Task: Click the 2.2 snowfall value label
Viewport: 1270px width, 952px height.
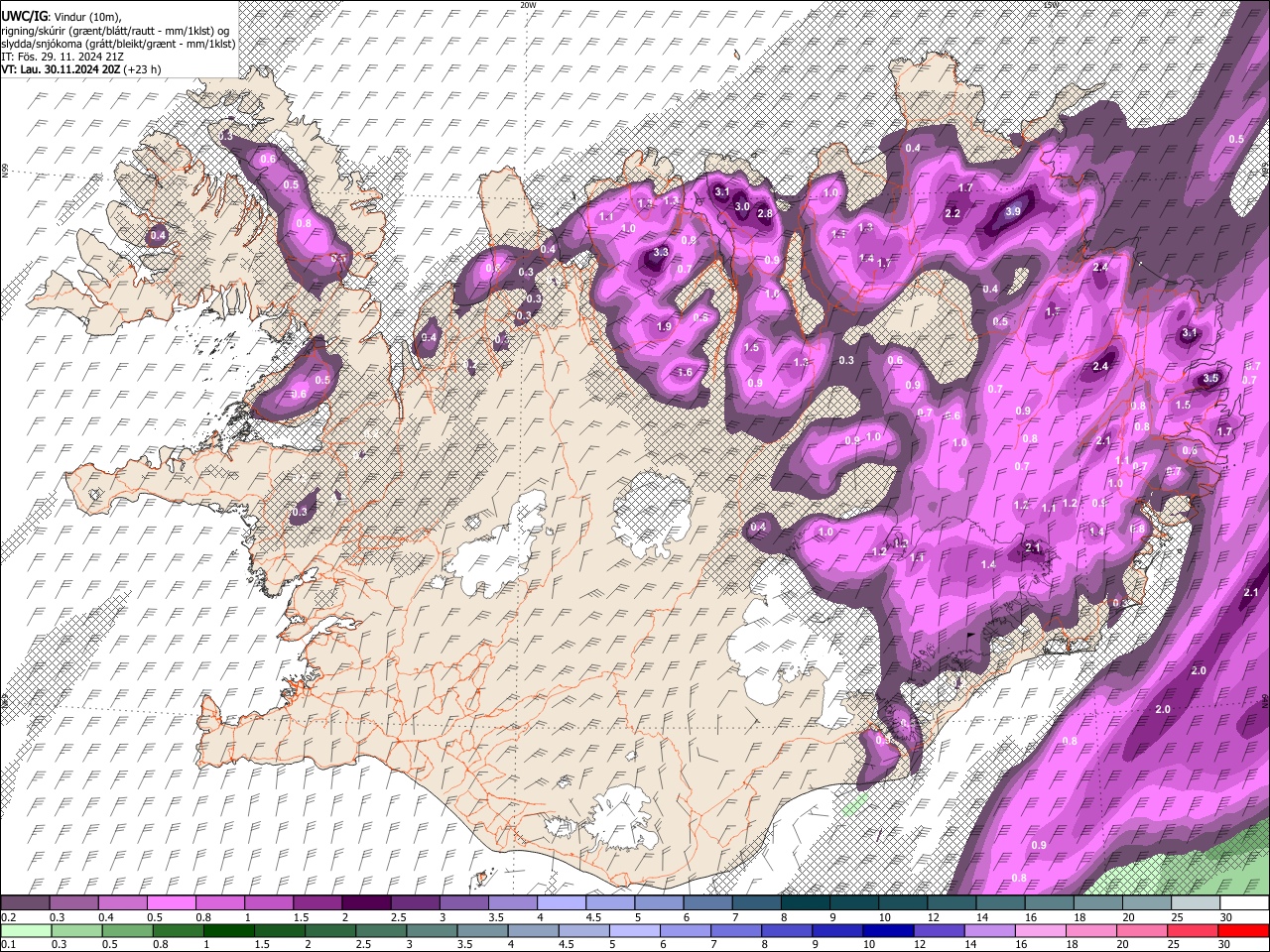Action: [x=952, y=213]
